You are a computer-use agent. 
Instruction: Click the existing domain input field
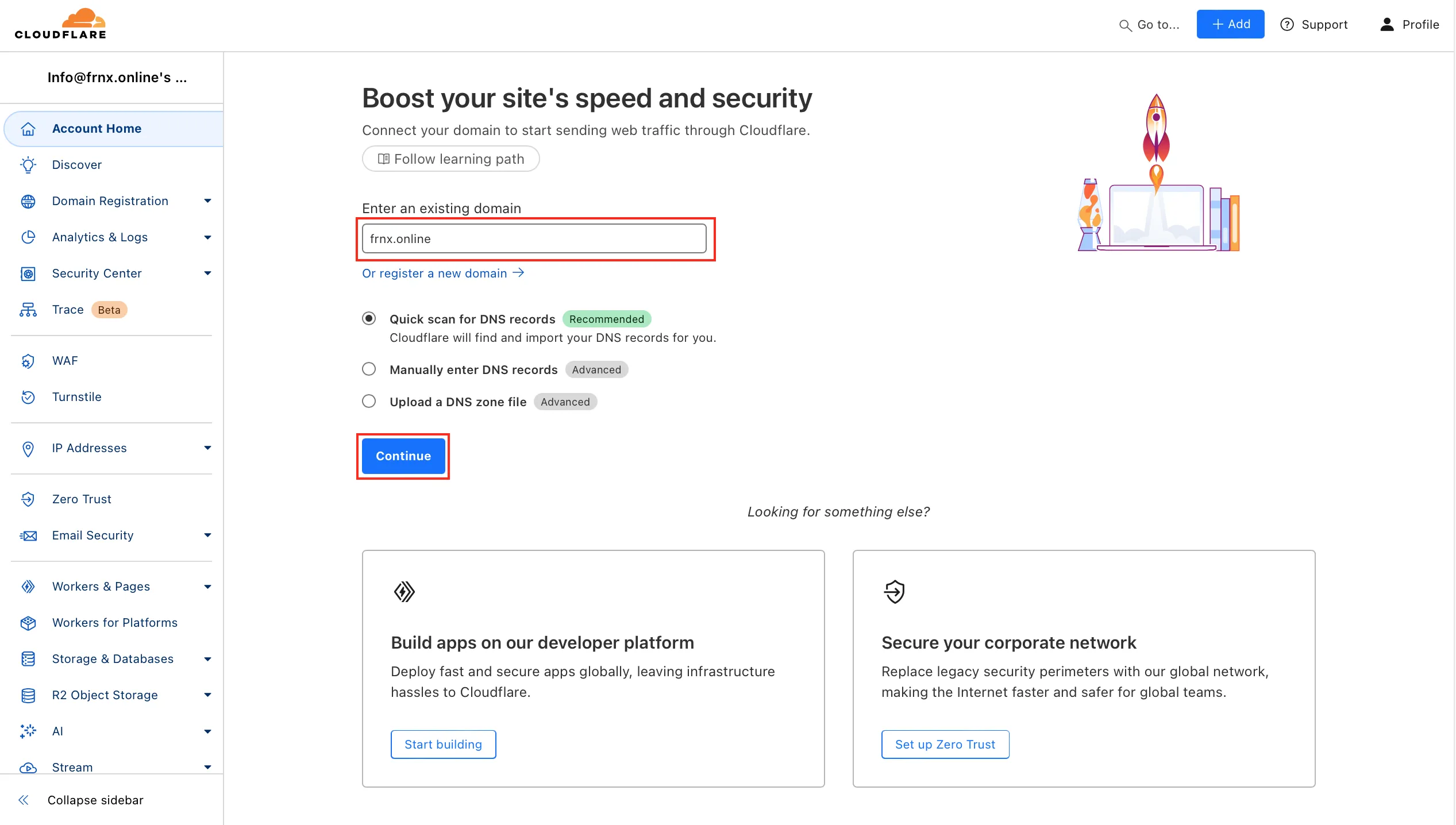coord(534,239)
